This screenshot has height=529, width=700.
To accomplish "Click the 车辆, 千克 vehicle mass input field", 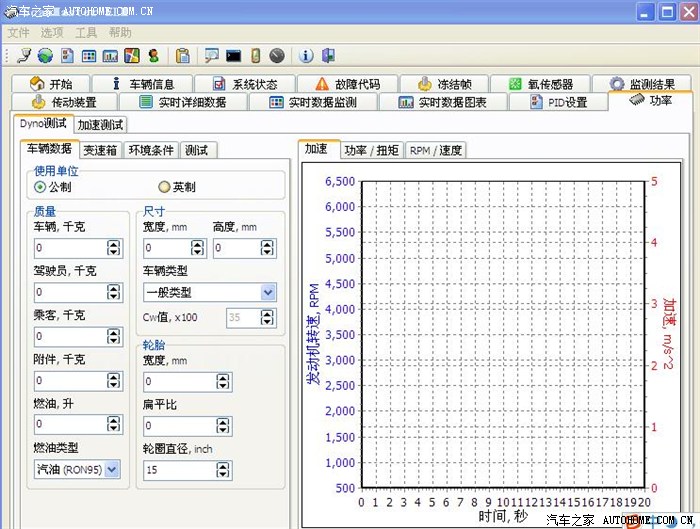I will pyautogui.click(x=68, y=248).
